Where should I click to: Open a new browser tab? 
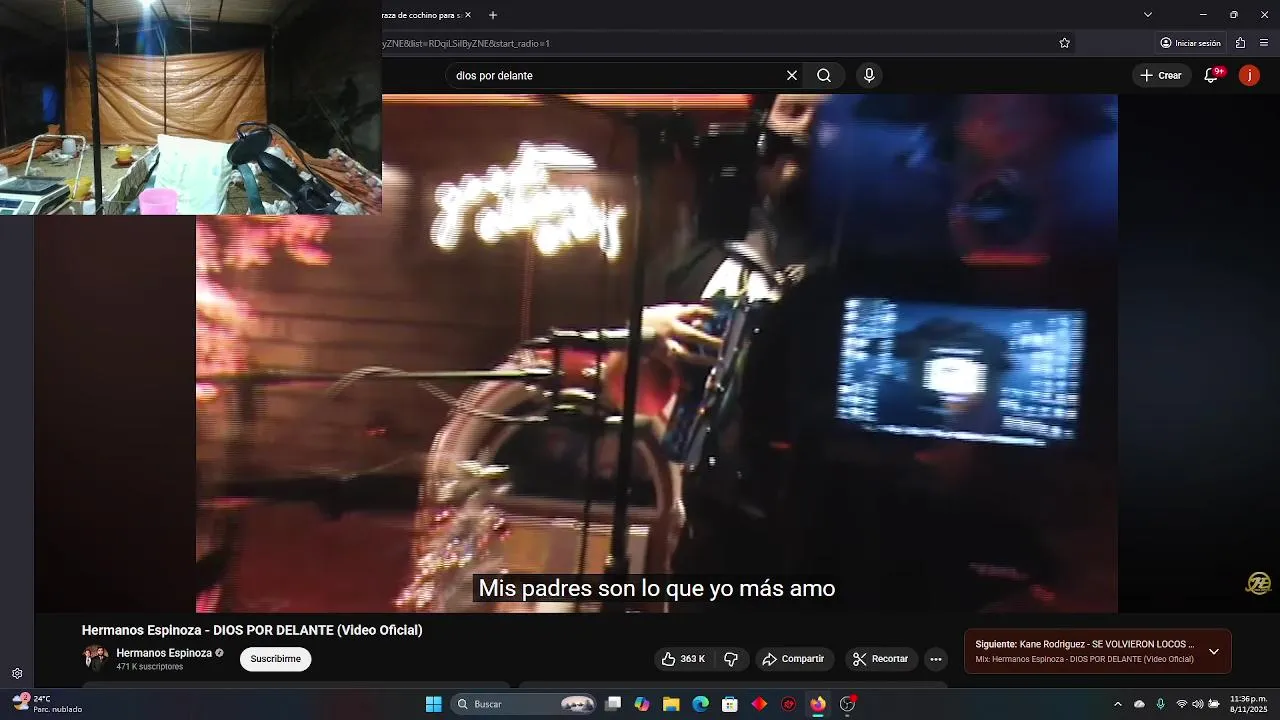click(493, 15)
